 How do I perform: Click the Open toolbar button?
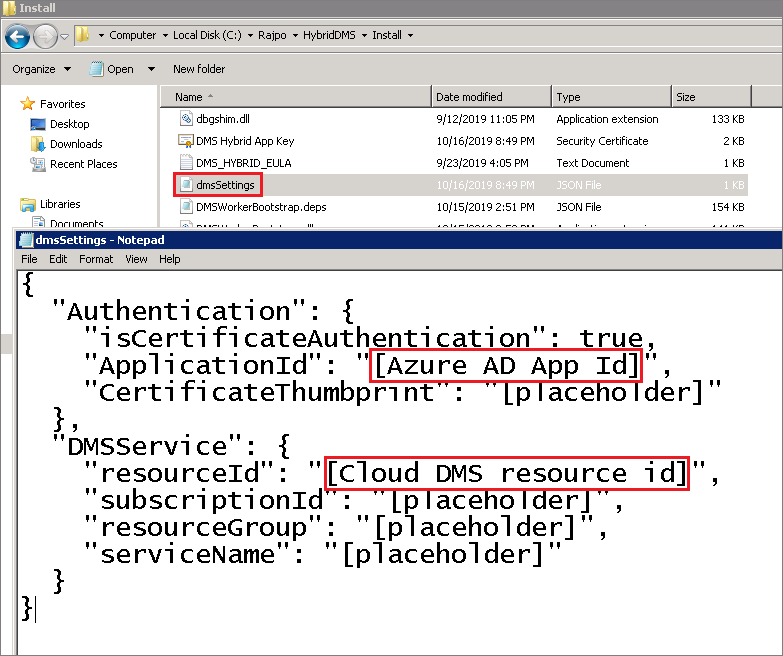click(112, 69)
